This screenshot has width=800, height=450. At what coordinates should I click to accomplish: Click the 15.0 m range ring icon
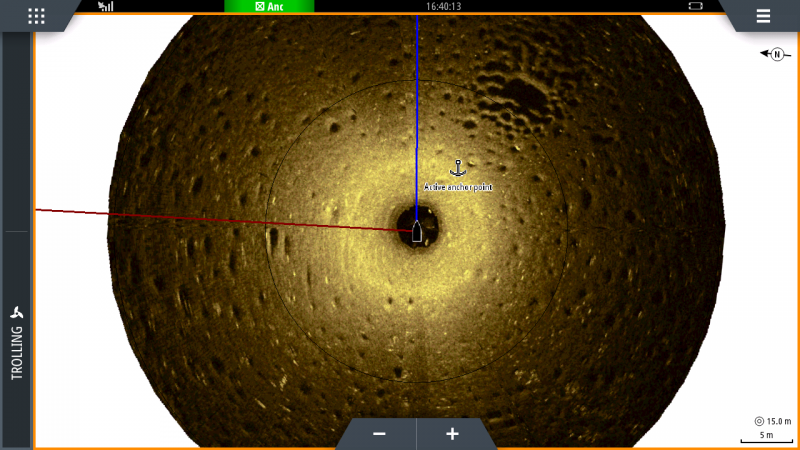pyautogui.click(x=759, y=422)
